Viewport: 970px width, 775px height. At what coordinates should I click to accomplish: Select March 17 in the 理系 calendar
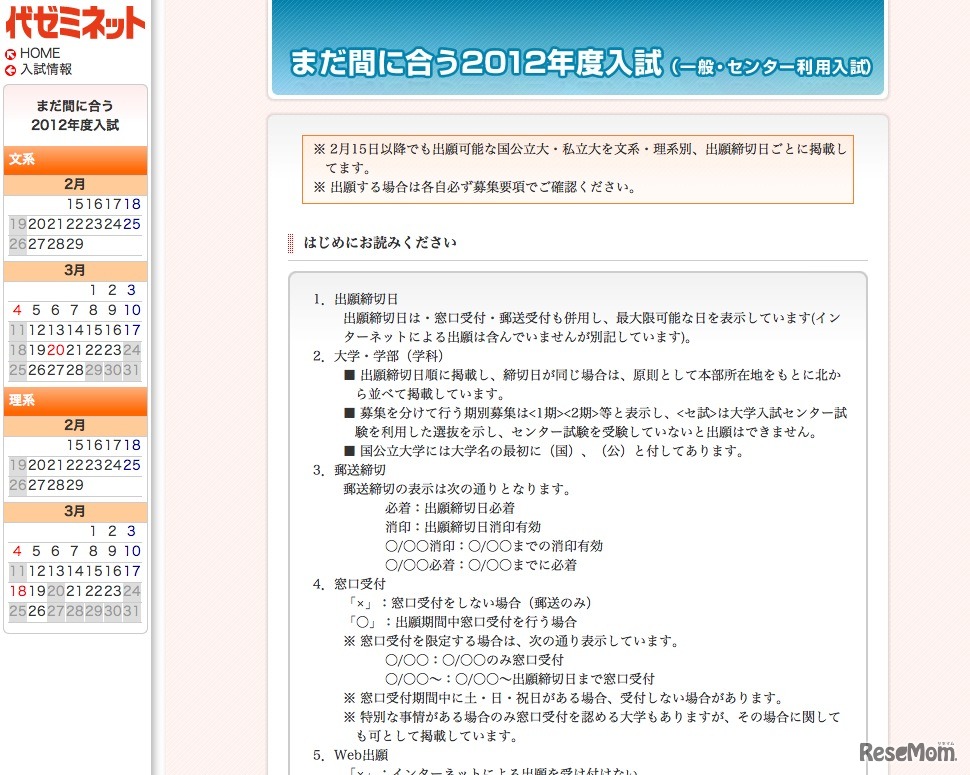(131, 570)
